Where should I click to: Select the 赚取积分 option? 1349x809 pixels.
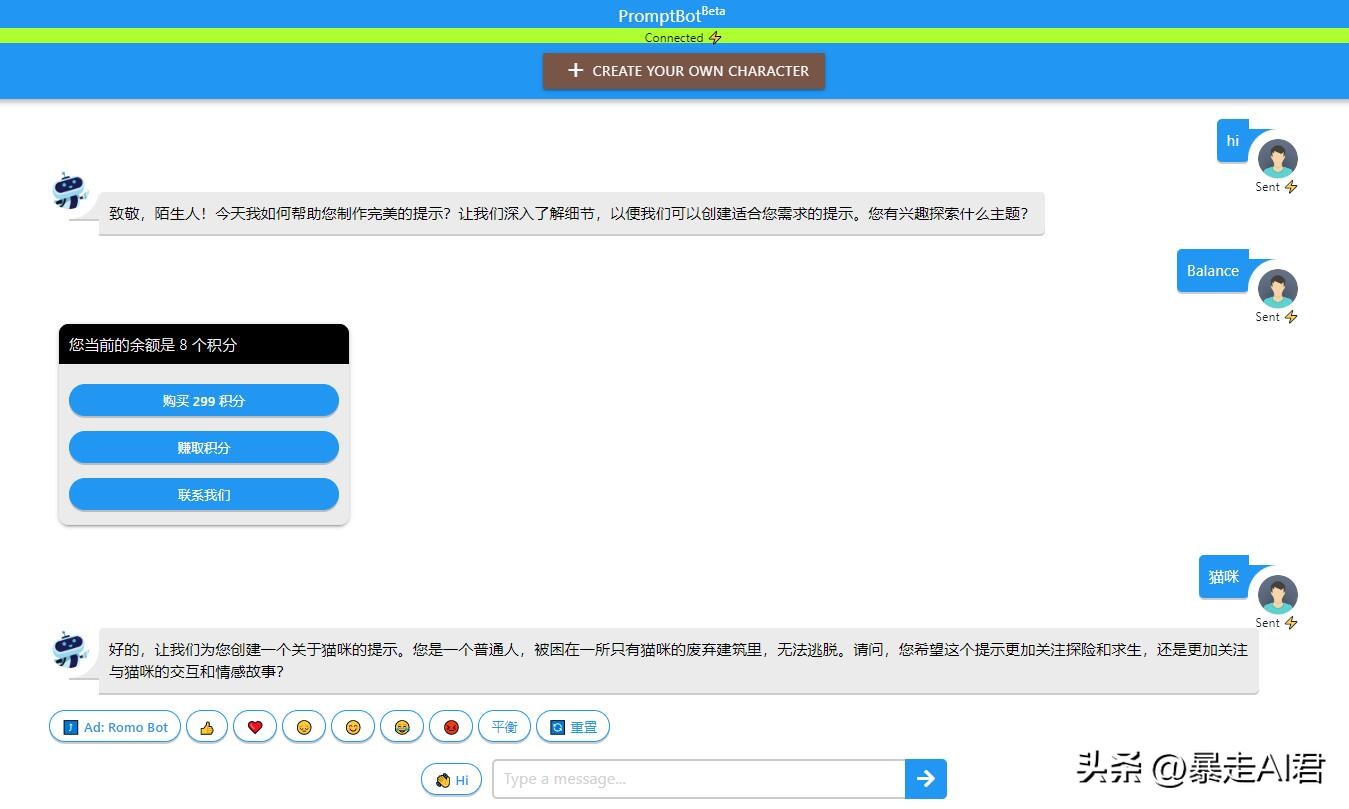pos(203,447)
